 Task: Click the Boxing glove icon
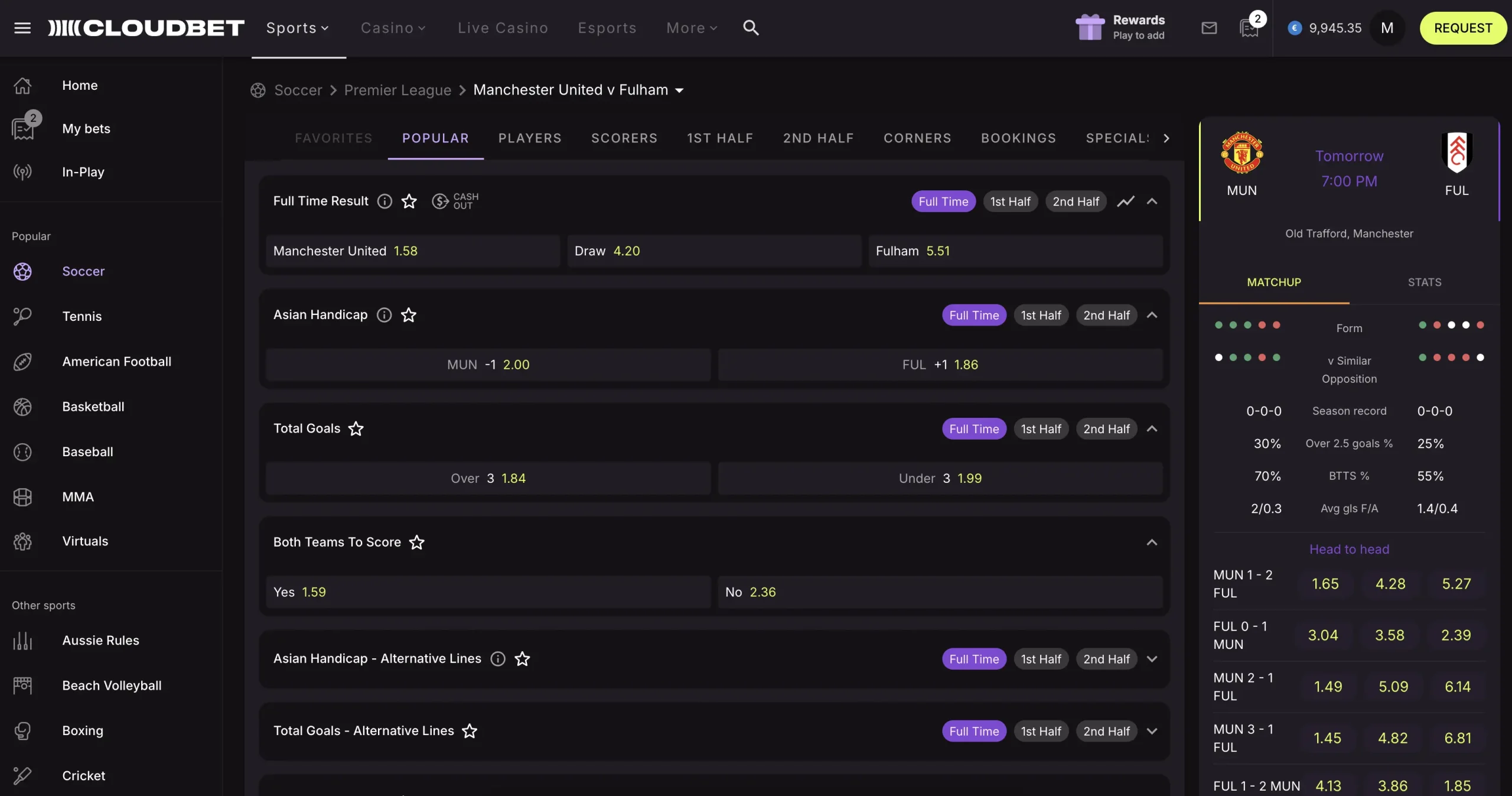22,731
